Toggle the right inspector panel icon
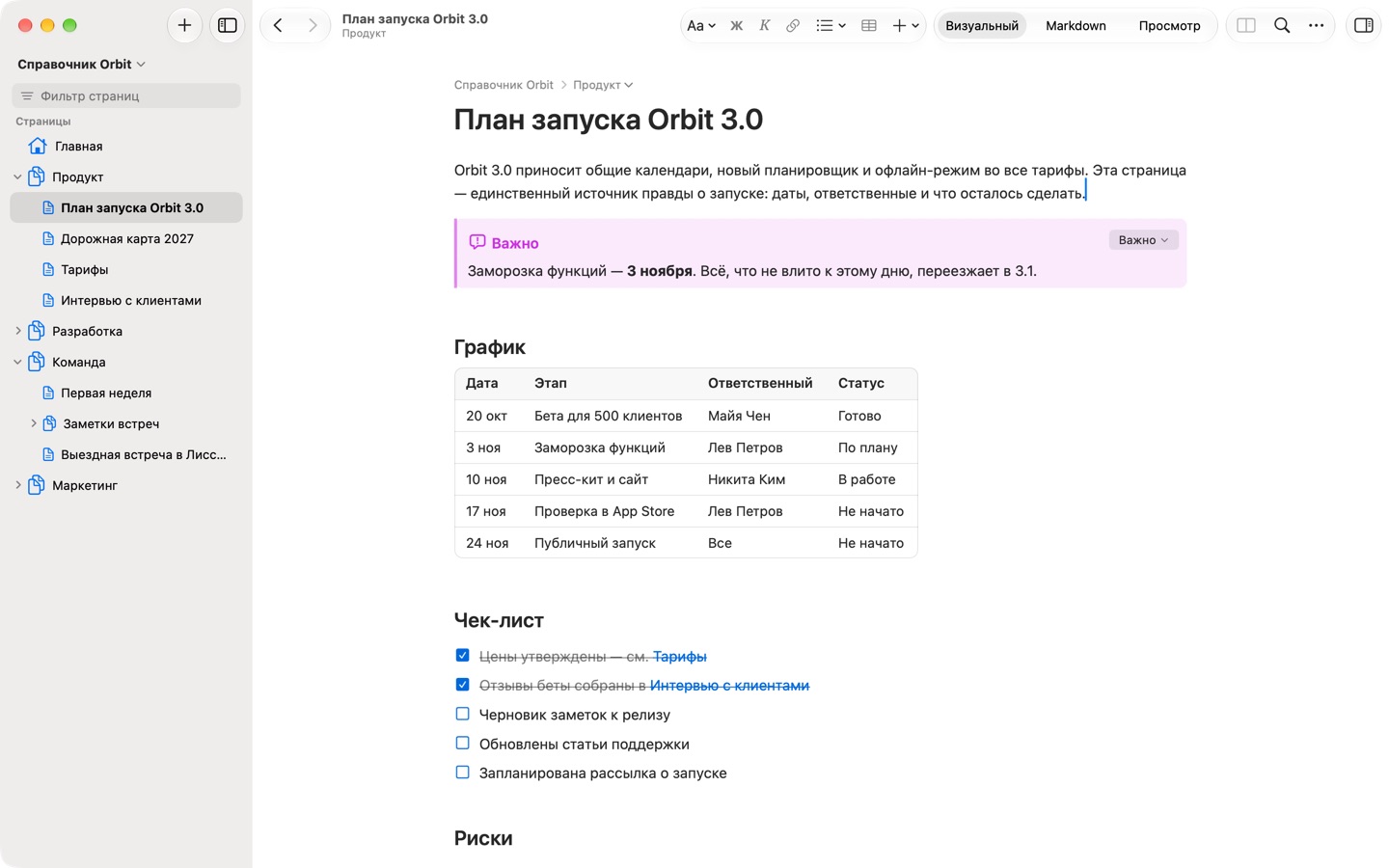Screen dimensions: 1389x868 coord(1364,26)
